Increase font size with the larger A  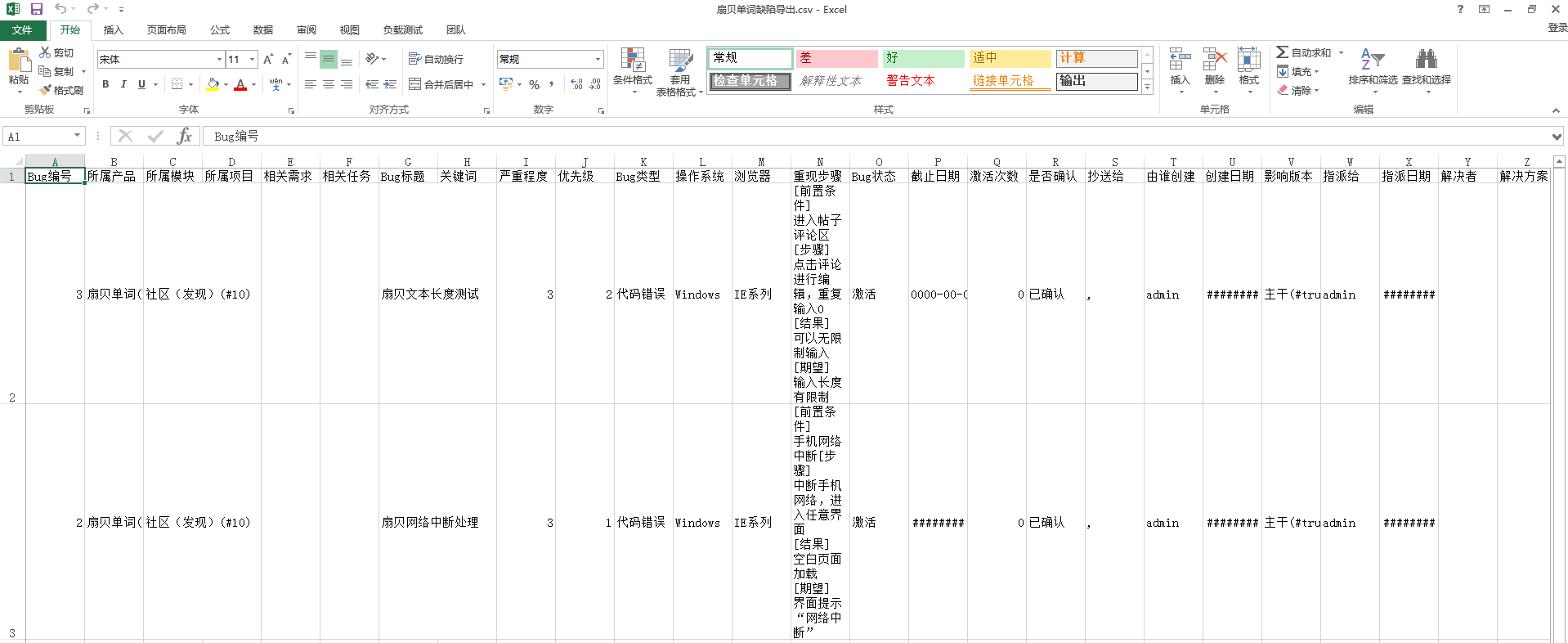[x=268, y=60]
